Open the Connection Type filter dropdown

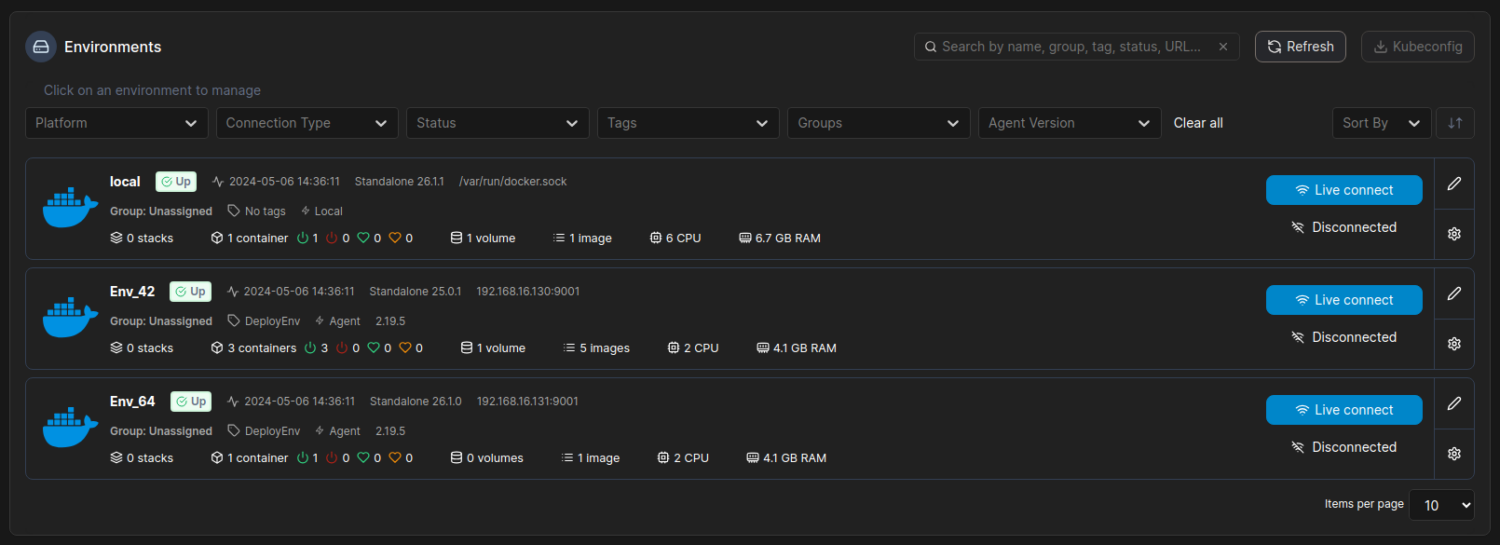[x=307, y=123]
